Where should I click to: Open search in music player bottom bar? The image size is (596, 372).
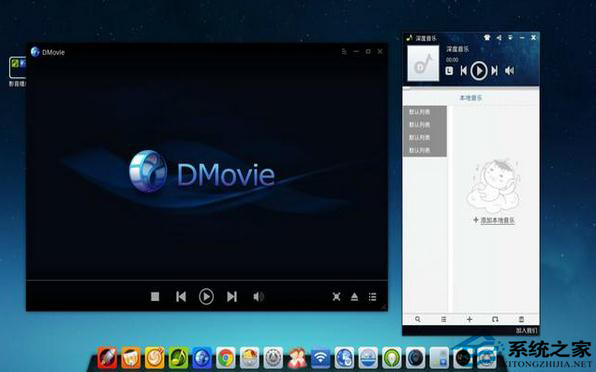pos(418,319)
